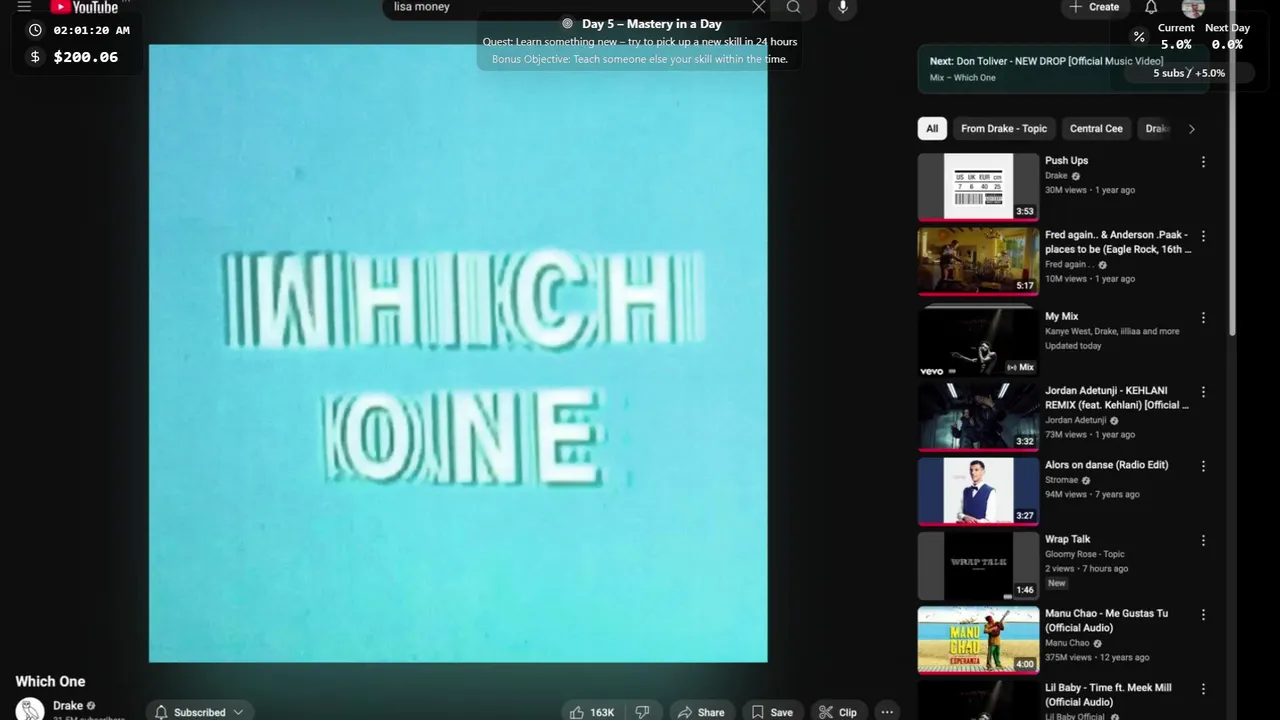Screen dimensions: 1280x720
Task: Open options menu for Push Ups
Action: click(x=1203, y=162)
